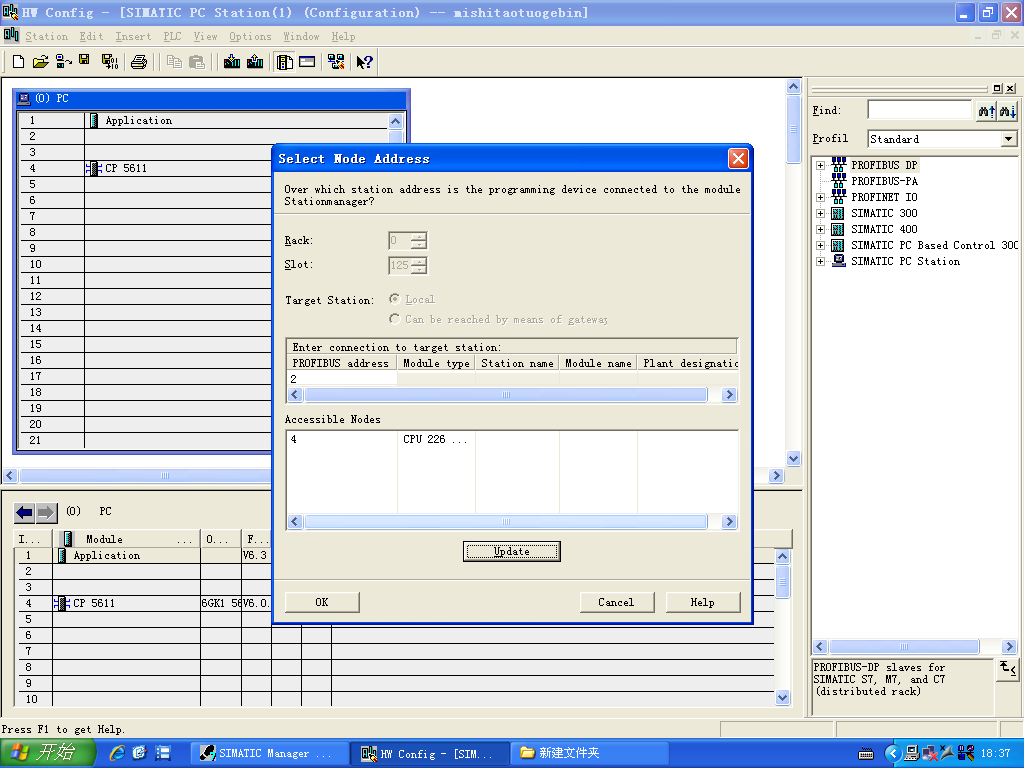This screenshot has width=1024, height=768.
Task: Open the Window menu
Action: (x=301, y=37)
